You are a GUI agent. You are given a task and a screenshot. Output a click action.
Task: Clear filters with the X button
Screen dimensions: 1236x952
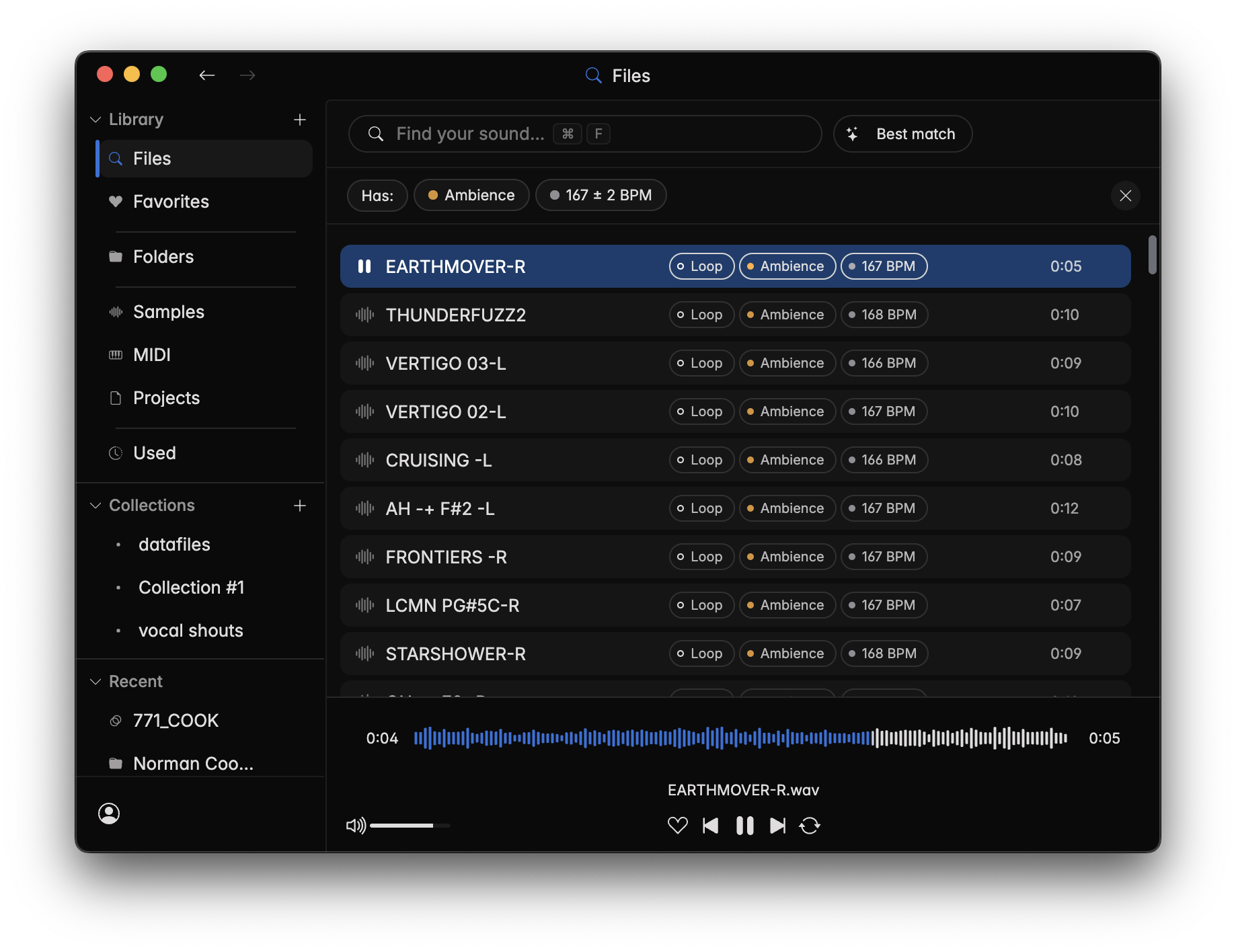1125,196
